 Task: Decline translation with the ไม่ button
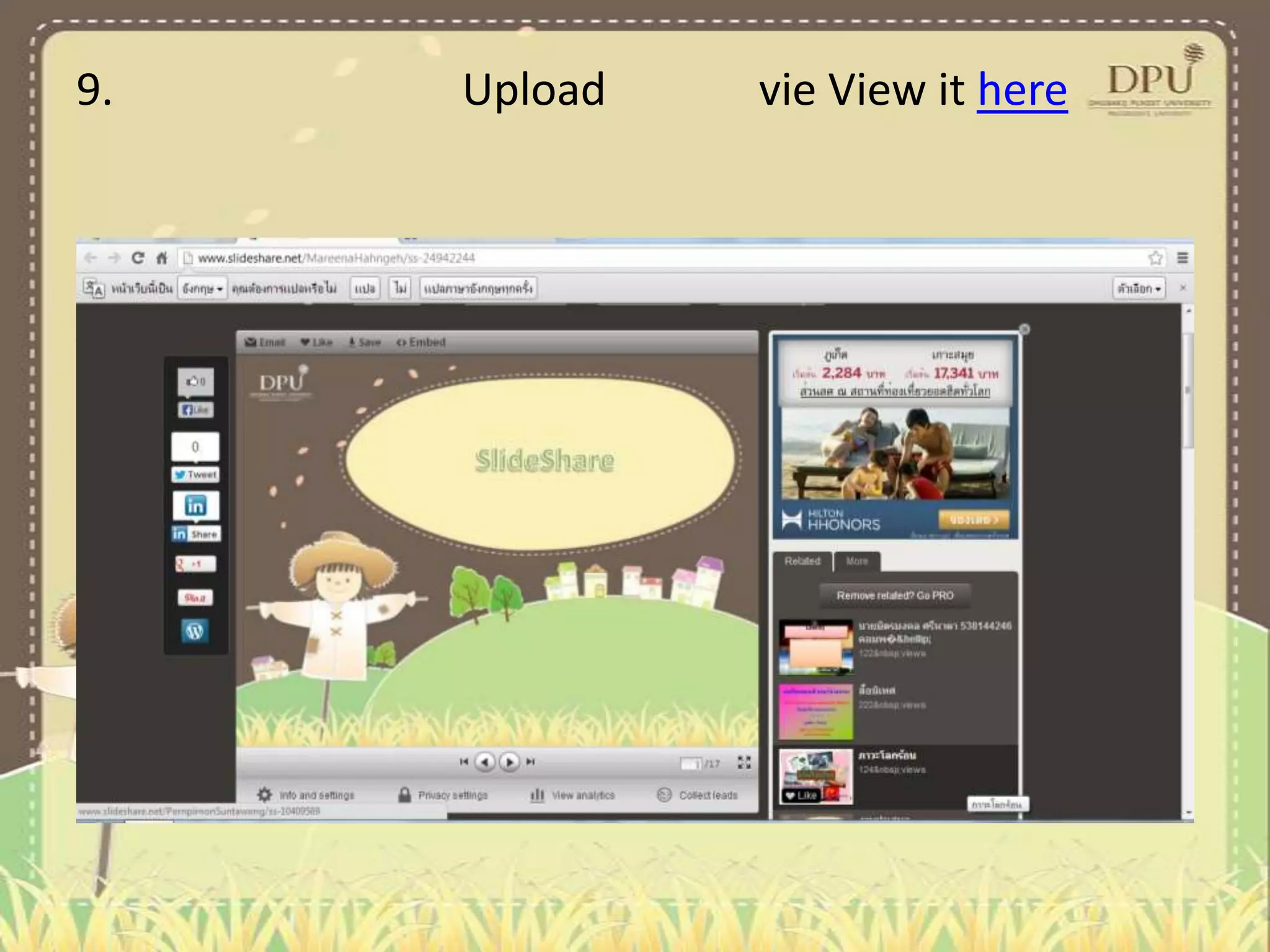pos(401,288)
